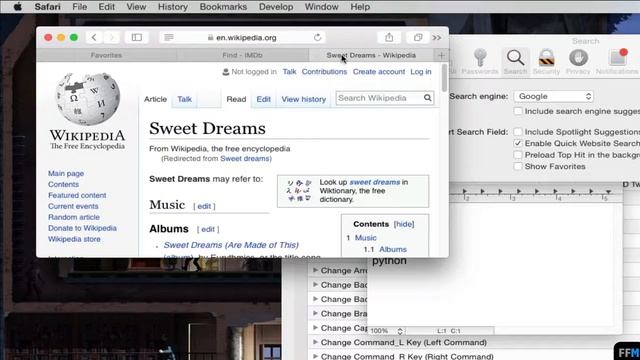The width and height of the screenshot is (640, 360).
Task: Open the Share menu in Safari
Action: [389, 38]
